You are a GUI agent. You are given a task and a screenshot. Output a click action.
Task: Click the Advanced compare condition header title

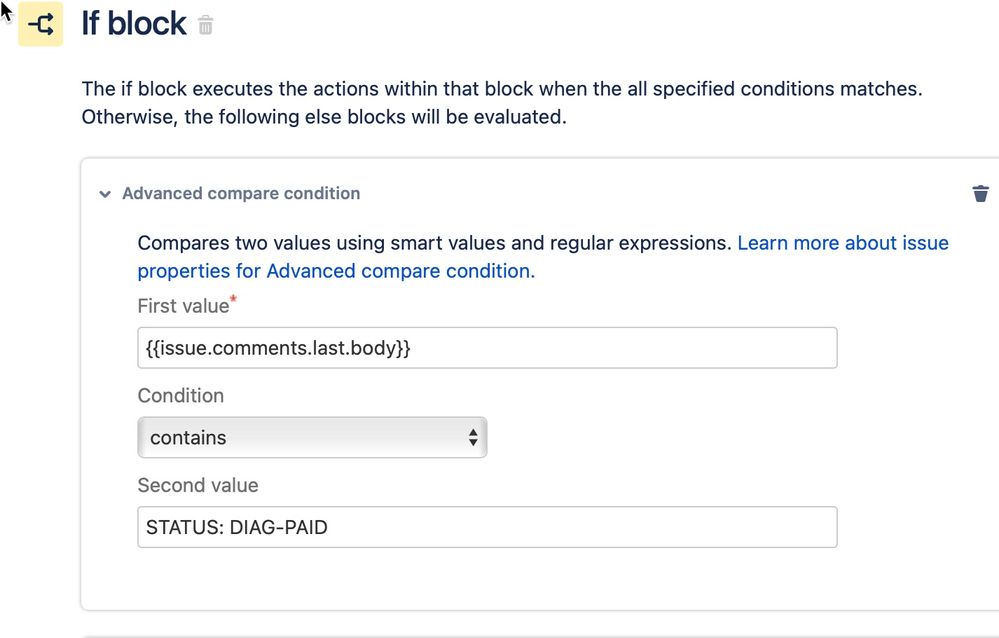click(x=241, y=193)
